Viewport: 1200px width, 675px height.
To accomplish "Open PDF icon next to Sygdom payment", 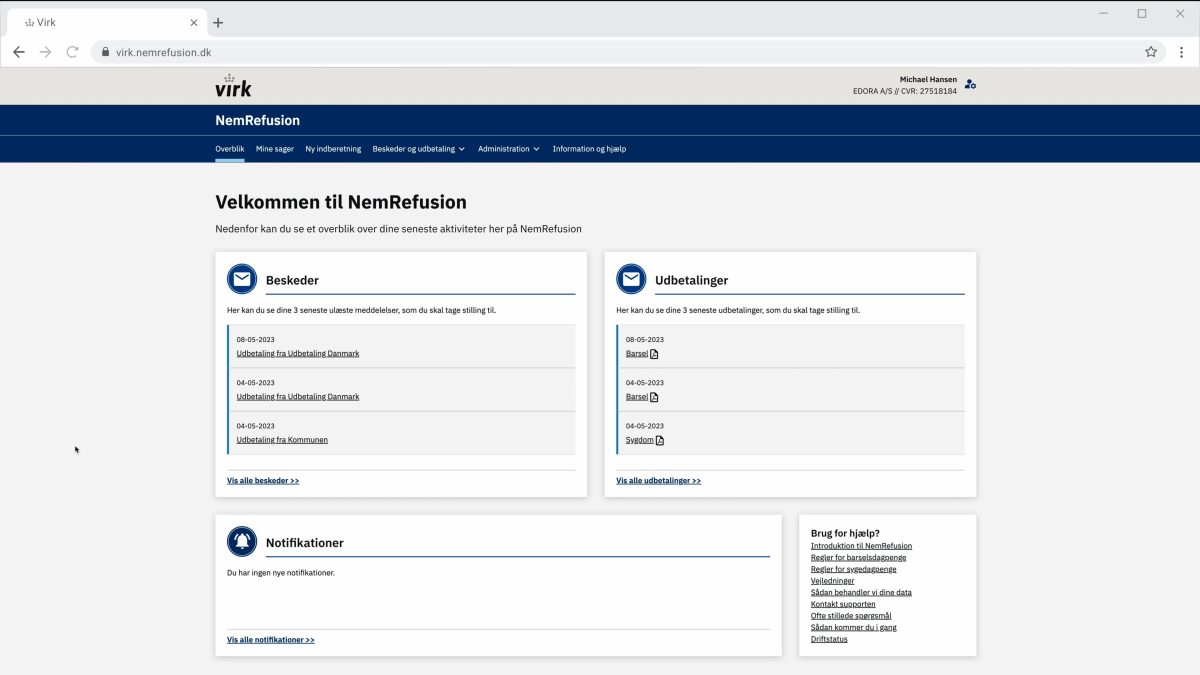I will click(x=660, y=440).
